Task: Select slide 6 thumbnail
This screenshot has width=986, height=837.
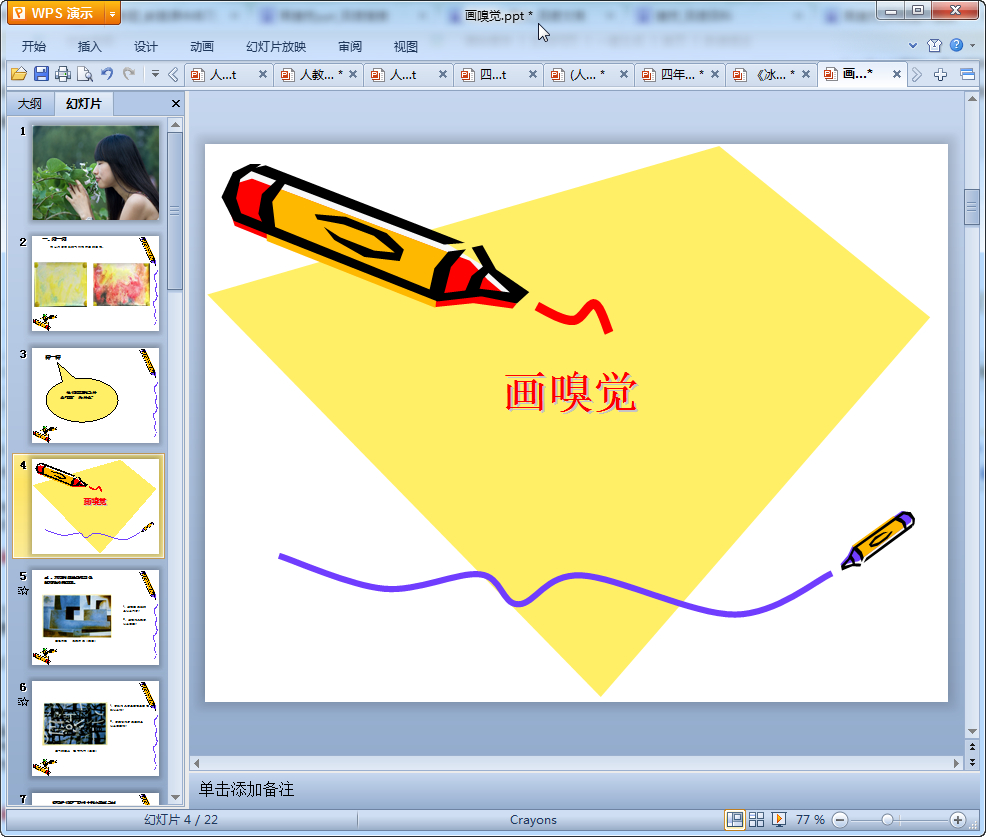Action: tap(96, 729)
